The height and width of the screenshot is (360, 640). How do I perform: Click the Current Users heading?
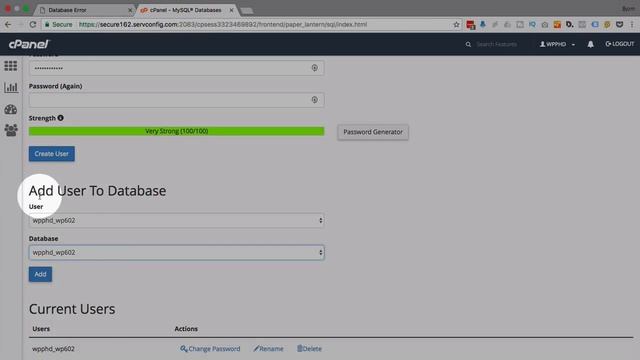tap(72, 309)
